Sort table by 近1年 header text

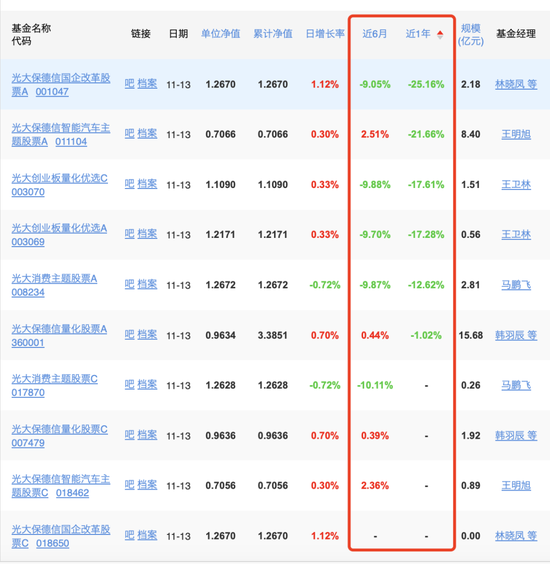418,34
